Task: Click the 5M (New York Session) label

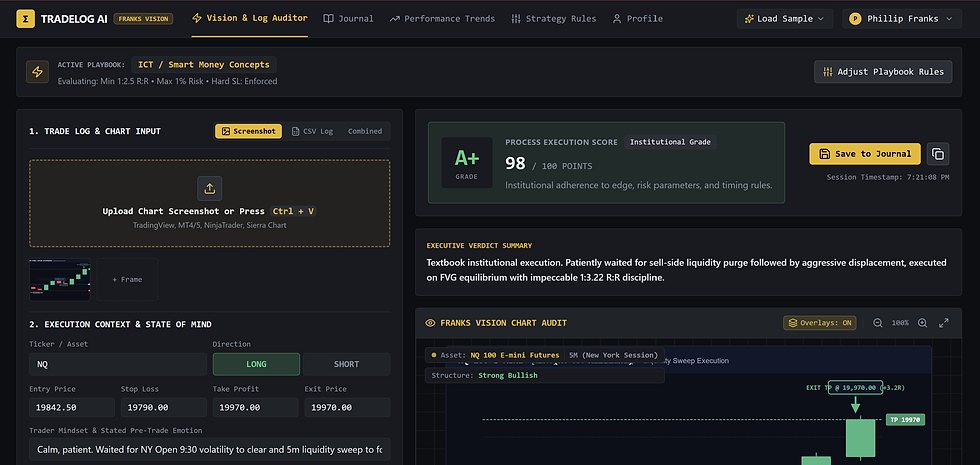Action: pos(613,355)
